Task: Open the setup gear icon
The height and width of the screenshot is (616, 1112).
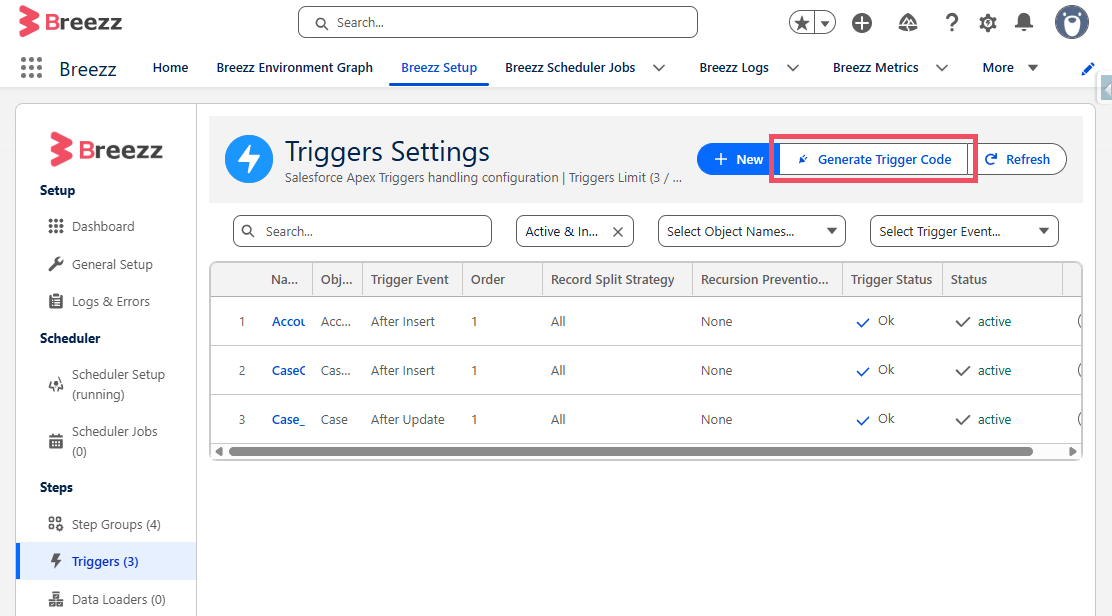Action: (x=988, y=23)
